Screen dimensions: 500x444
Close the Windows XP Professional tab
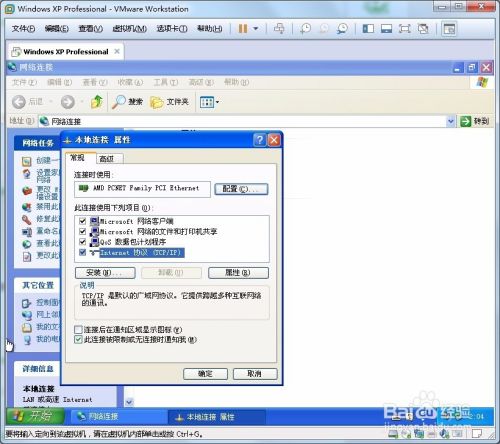click(117, 51)
